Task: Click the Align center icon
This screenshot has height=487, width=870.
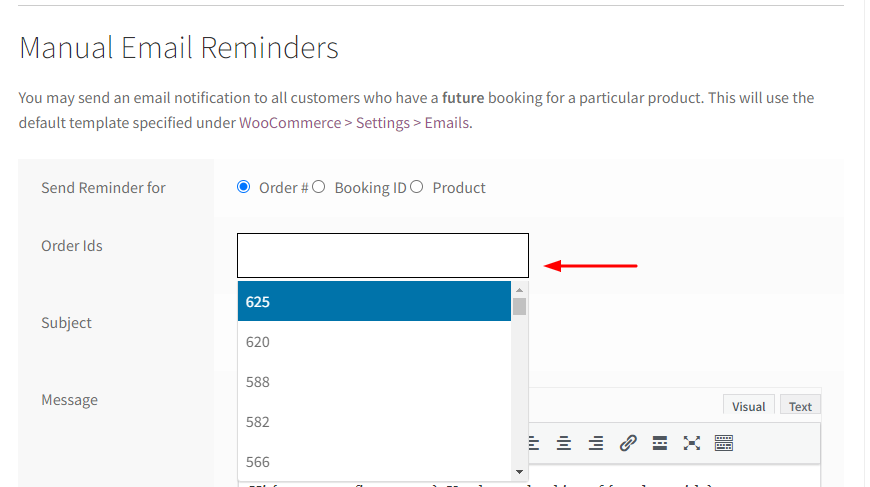Action: [564, 443]
